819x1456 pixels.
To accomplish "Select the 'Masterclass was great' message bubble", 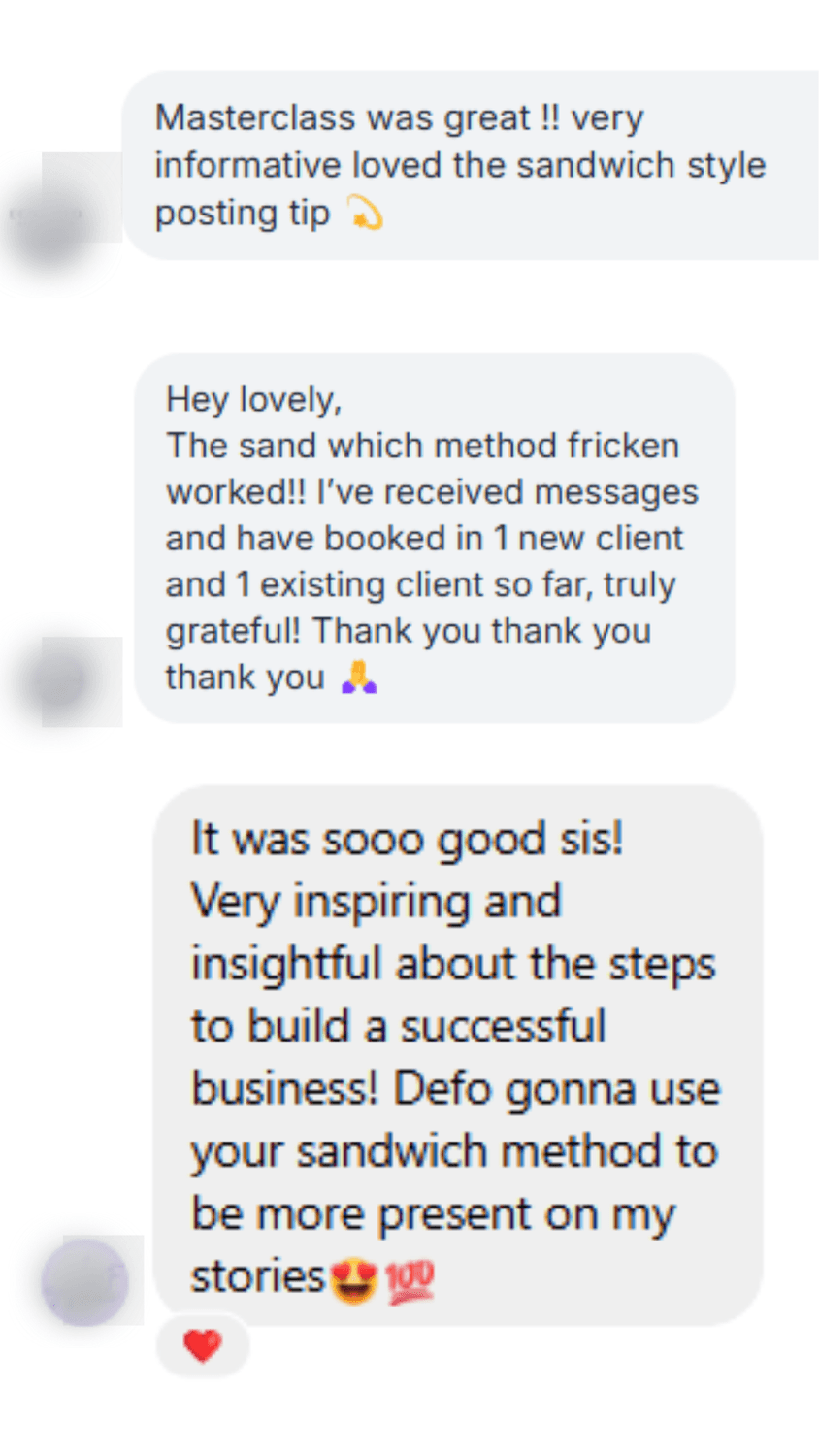I will [x=471, y=165].
